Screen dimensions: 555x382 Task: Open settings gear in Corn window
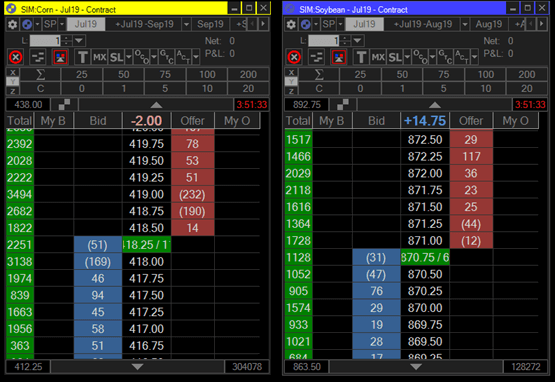(x=12, y=24)
